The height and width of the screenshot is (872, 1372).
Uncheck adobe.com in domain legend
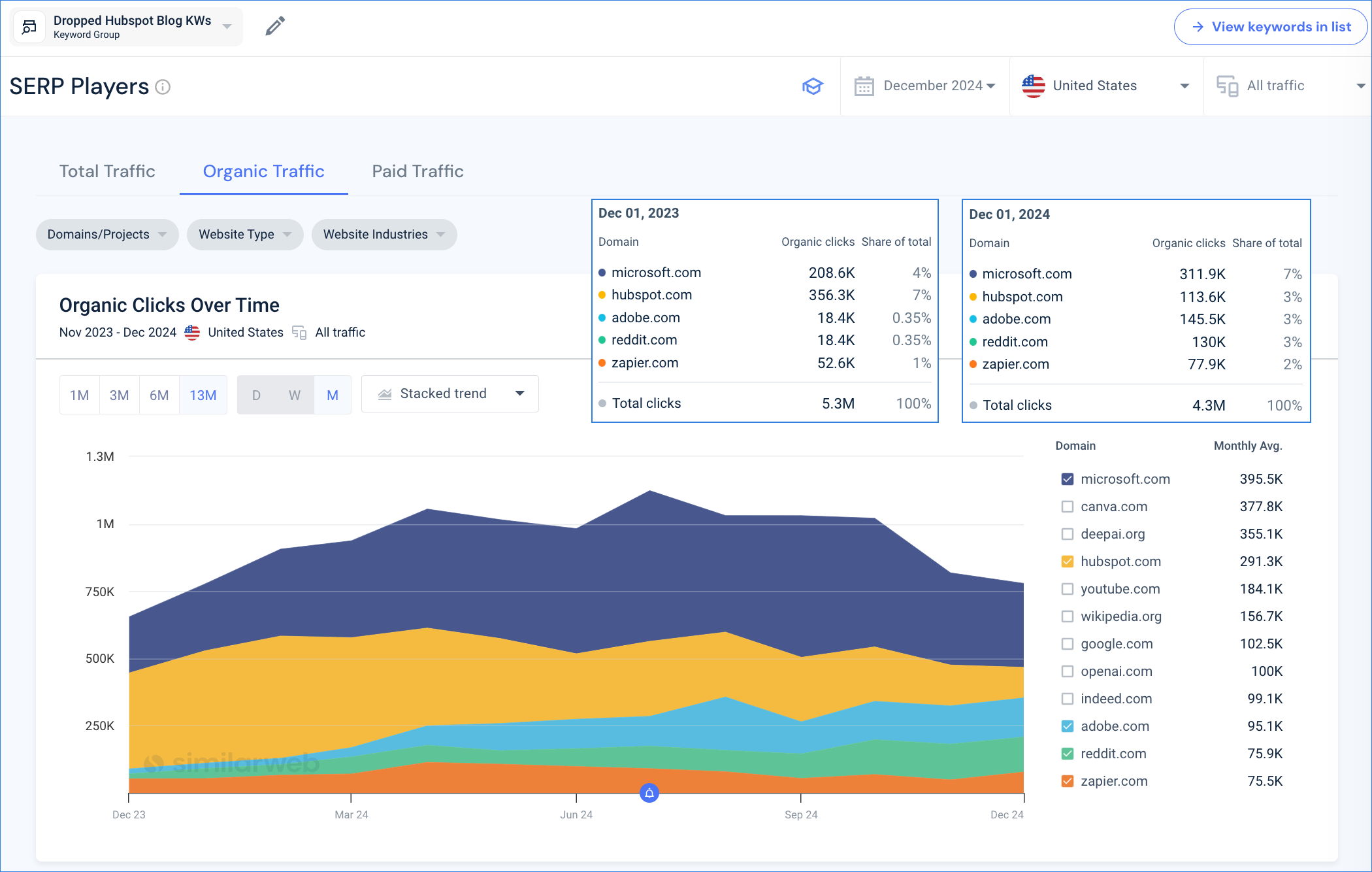1068,726
